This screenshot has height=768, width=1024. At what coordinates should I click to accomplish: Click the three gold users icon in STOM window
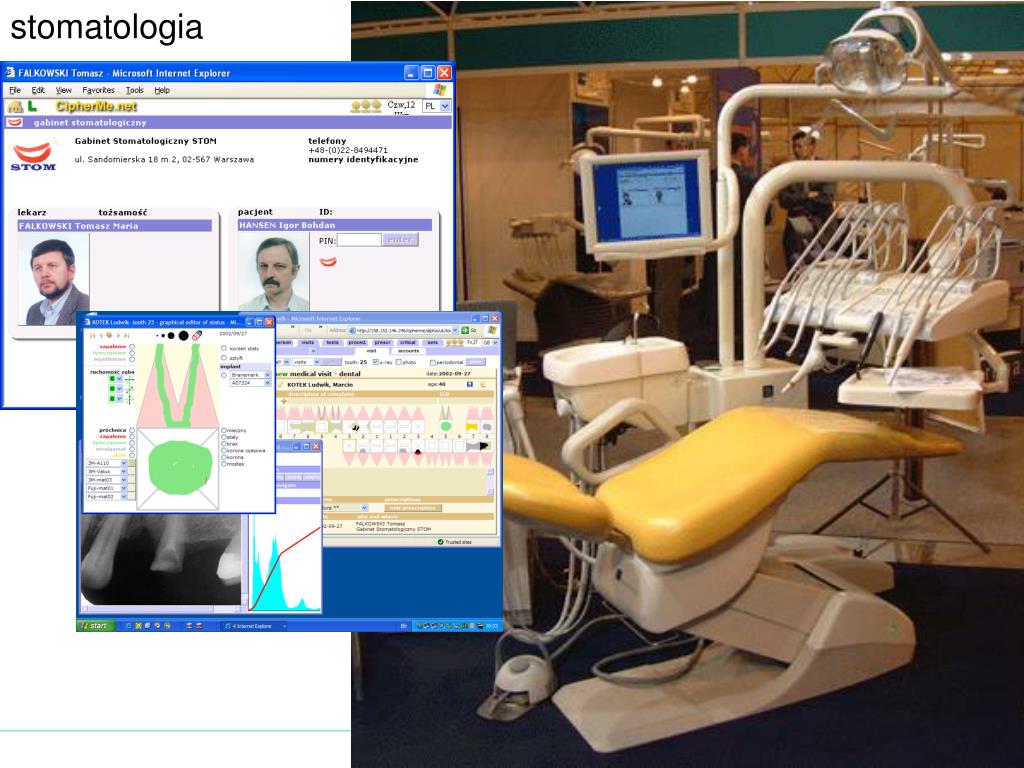(366, 106)
